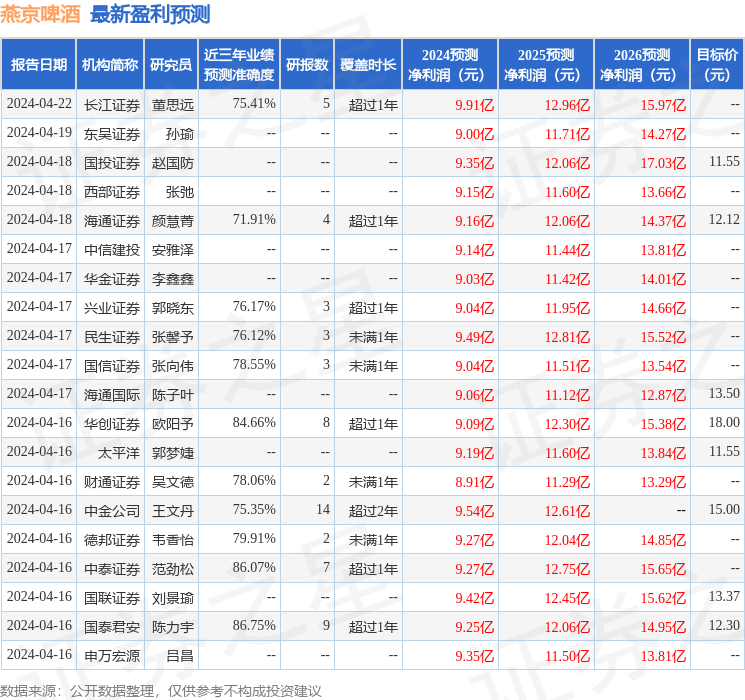This screenshot has width=745, height=700.
Task: Click 华创证券 institution cell
Action: tap(112, 423)
